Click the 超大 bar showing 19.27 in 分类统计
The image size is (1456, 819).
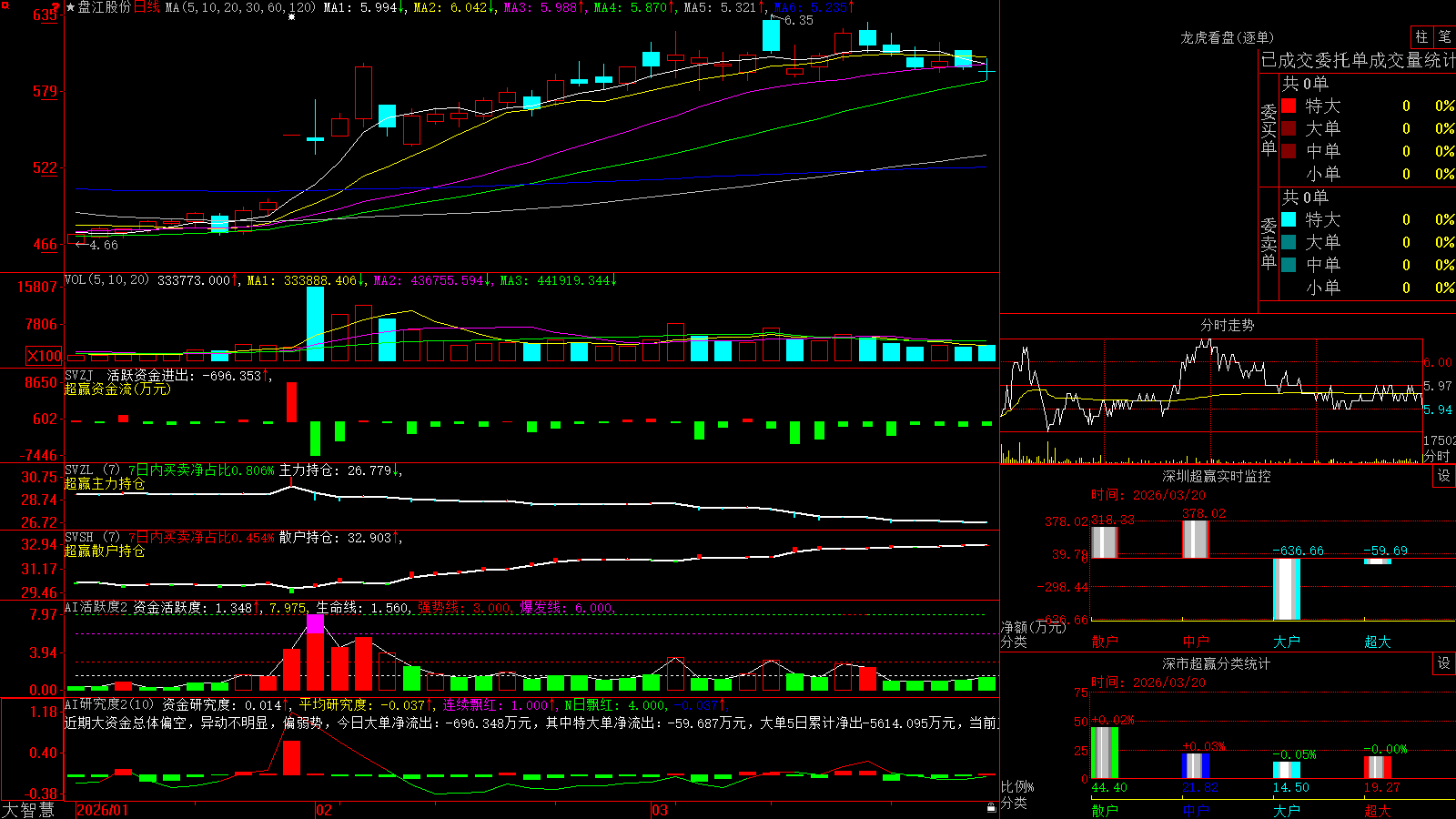(x=1378, y=767)
